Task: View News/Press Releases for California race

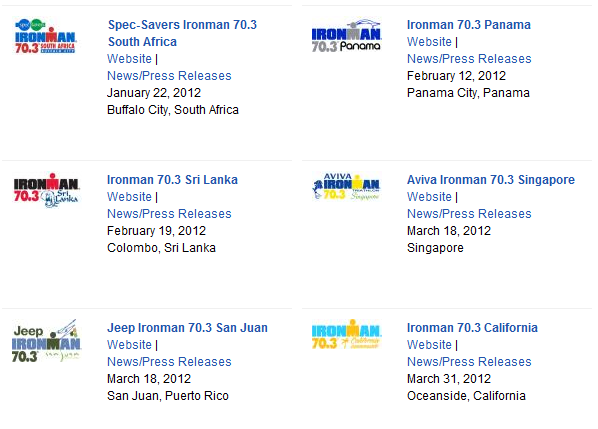Action: (469, 362)
